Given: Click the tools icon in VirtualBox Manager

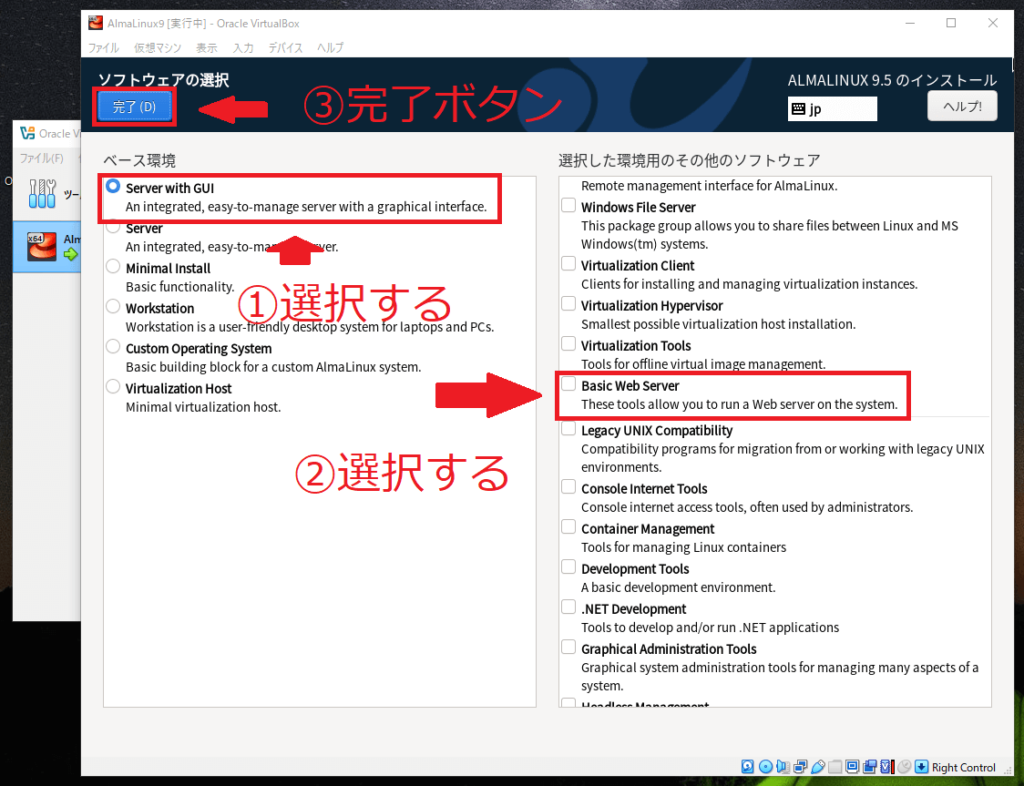Looking at the screenshot, I should pos(42,193).
